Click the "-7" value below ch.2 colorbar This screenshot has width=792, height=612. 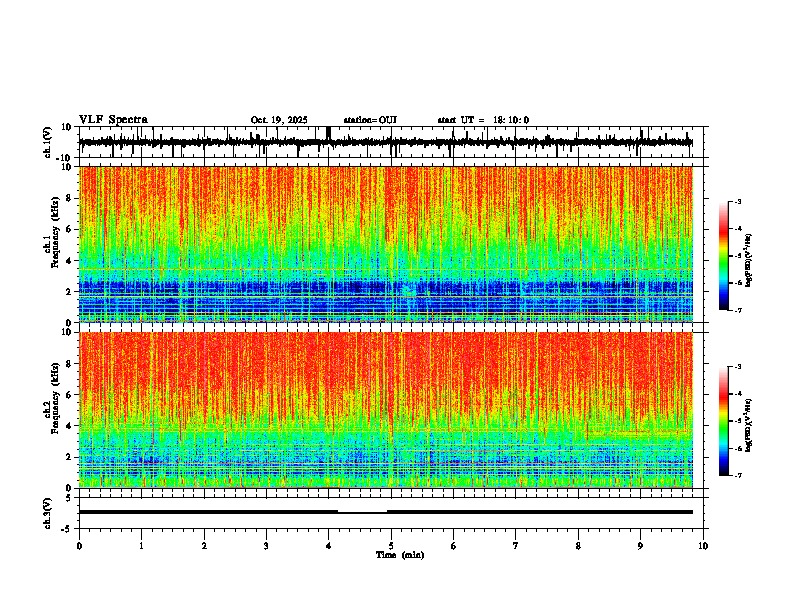(737, 475)
